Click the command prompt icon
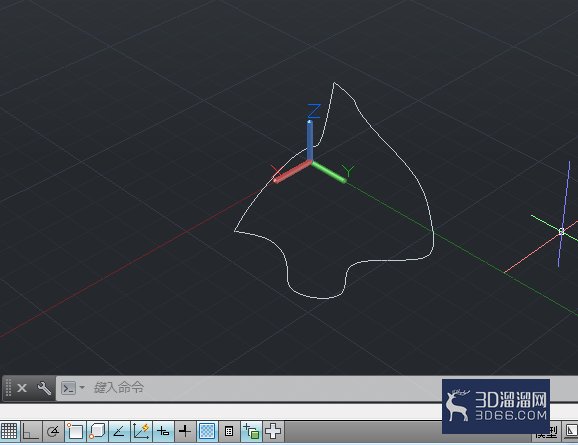 click(68, 388)
